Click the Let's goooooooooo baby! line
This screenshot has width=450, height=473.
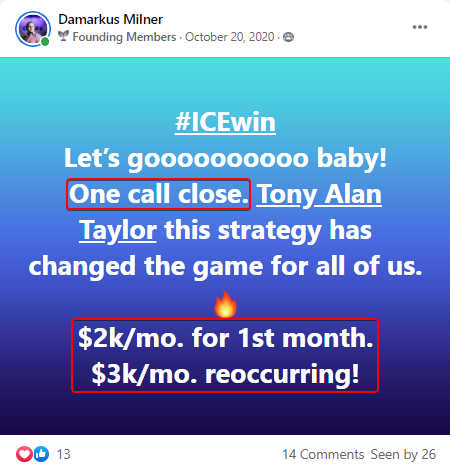(x=225, y=158)
